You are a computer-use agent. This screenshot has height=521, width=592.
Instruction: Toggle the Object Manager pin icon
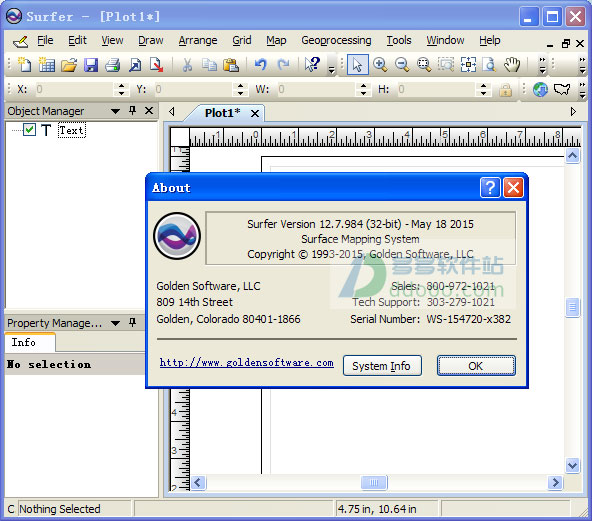pyautogui.click(x=132, y=110)
